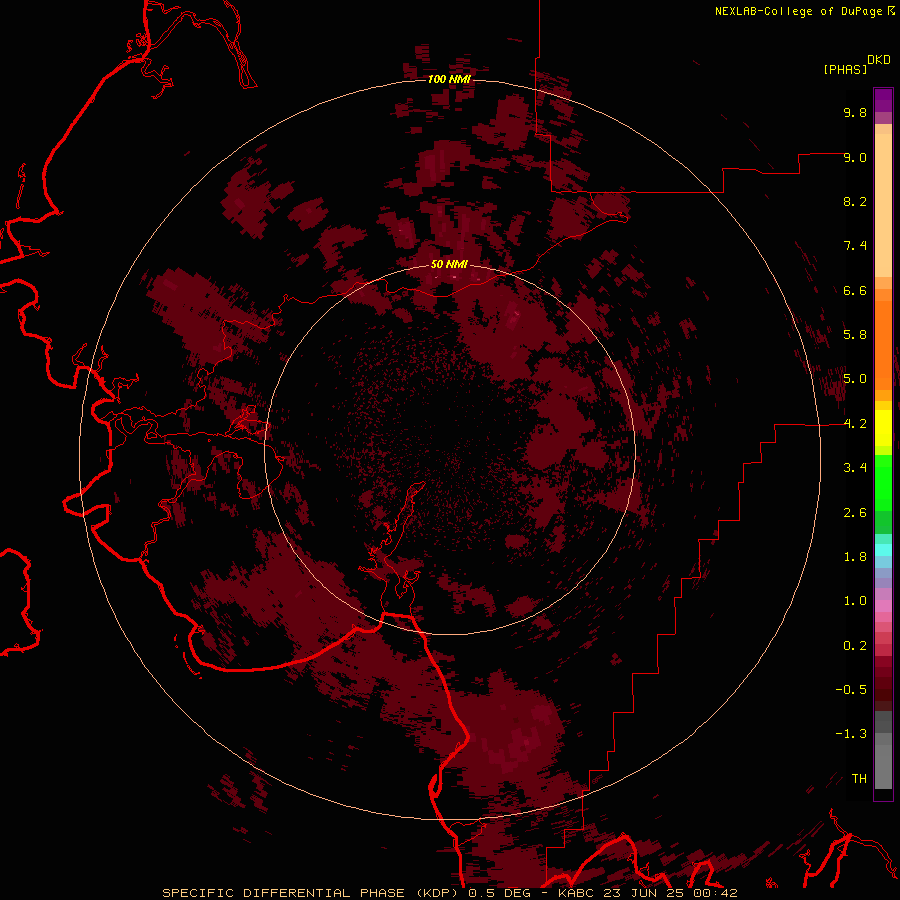
Task: Click the 0.2 scale label
Action: click(x=855, y=646)
